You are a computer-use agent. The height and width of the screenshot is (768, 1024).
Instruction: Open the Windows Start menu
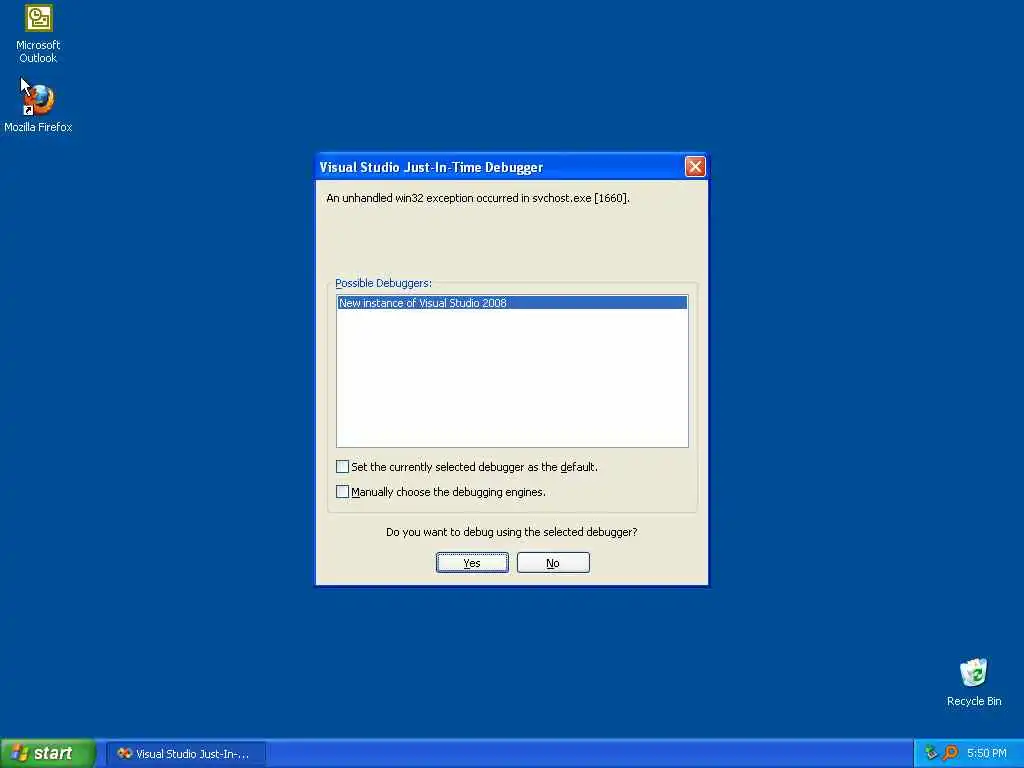[48, 754]
